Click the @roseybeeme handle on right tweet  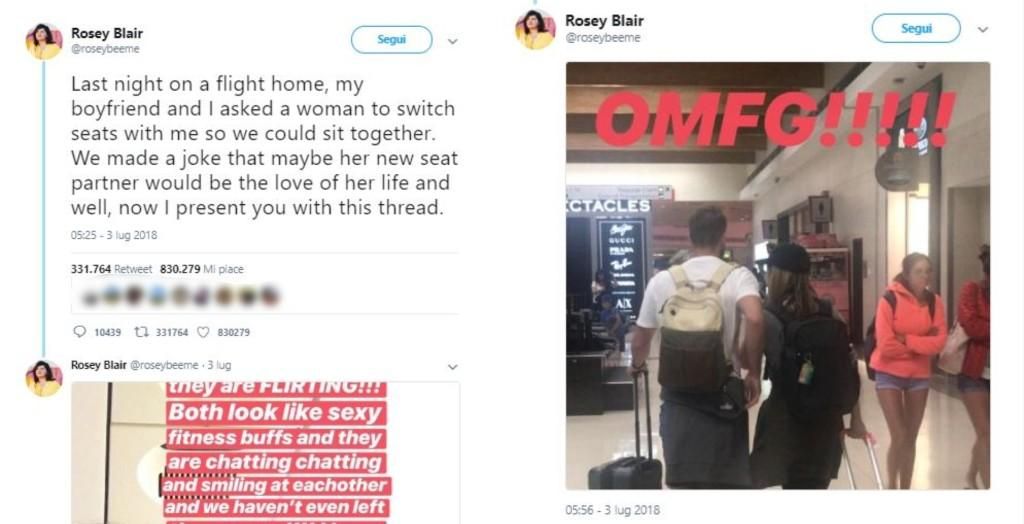point(603,38)
